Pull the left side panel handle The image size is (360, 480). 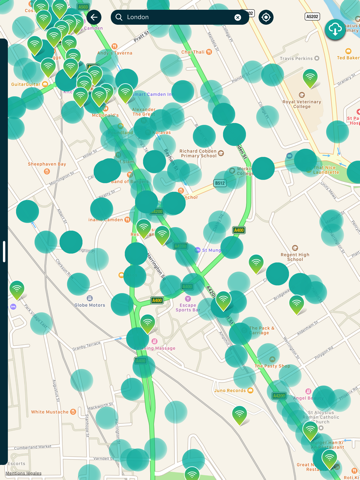pyautogui.click(x=4, y=252)
